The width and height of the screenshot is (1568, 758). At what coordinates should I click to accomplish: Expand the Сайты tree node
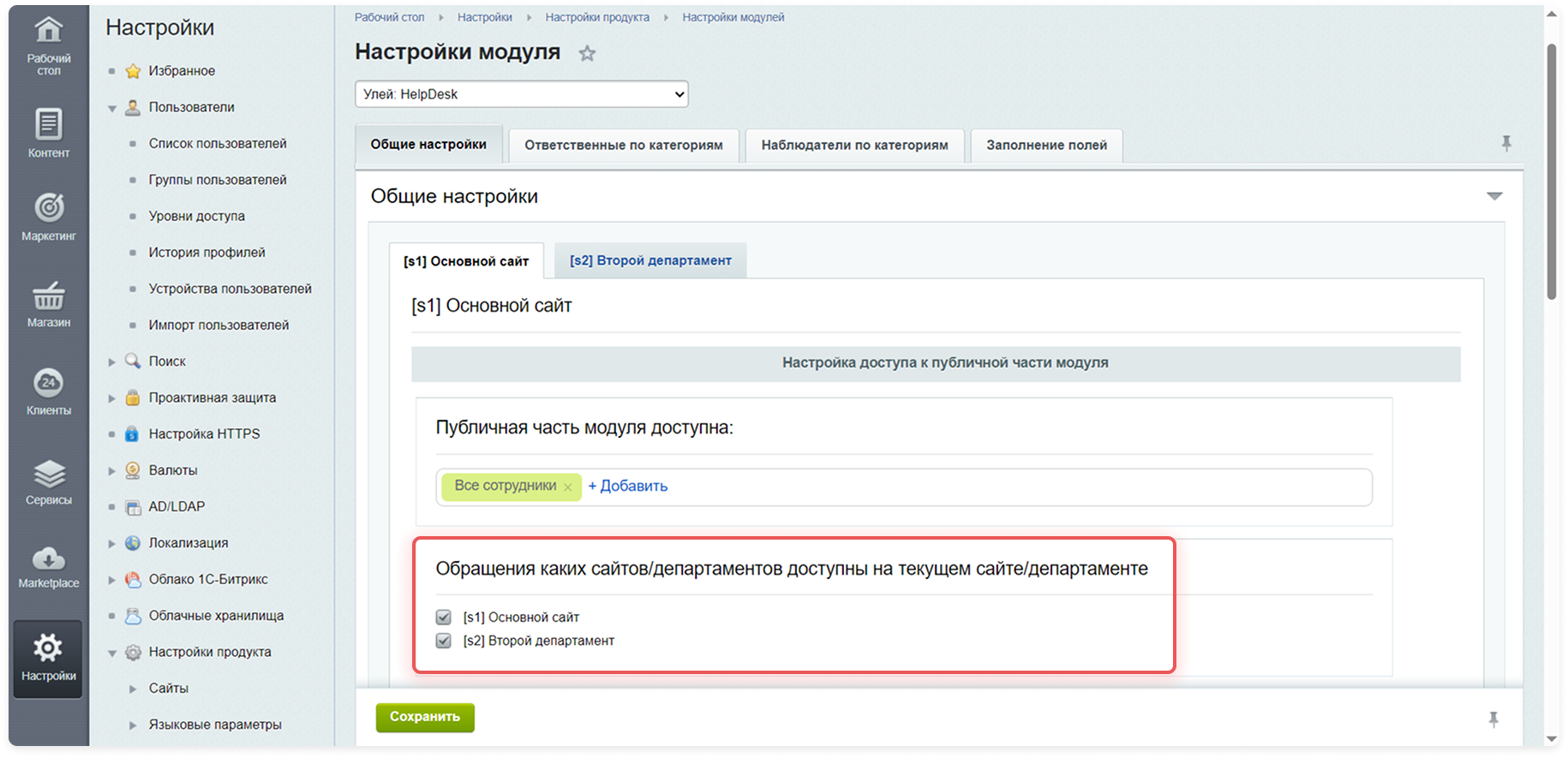tap(133, 689)
